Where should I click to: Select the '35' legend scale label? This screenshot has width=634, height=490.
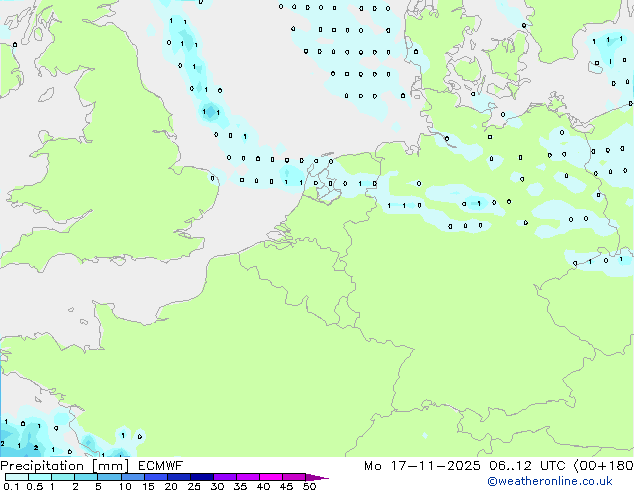[x=240, y=486]
